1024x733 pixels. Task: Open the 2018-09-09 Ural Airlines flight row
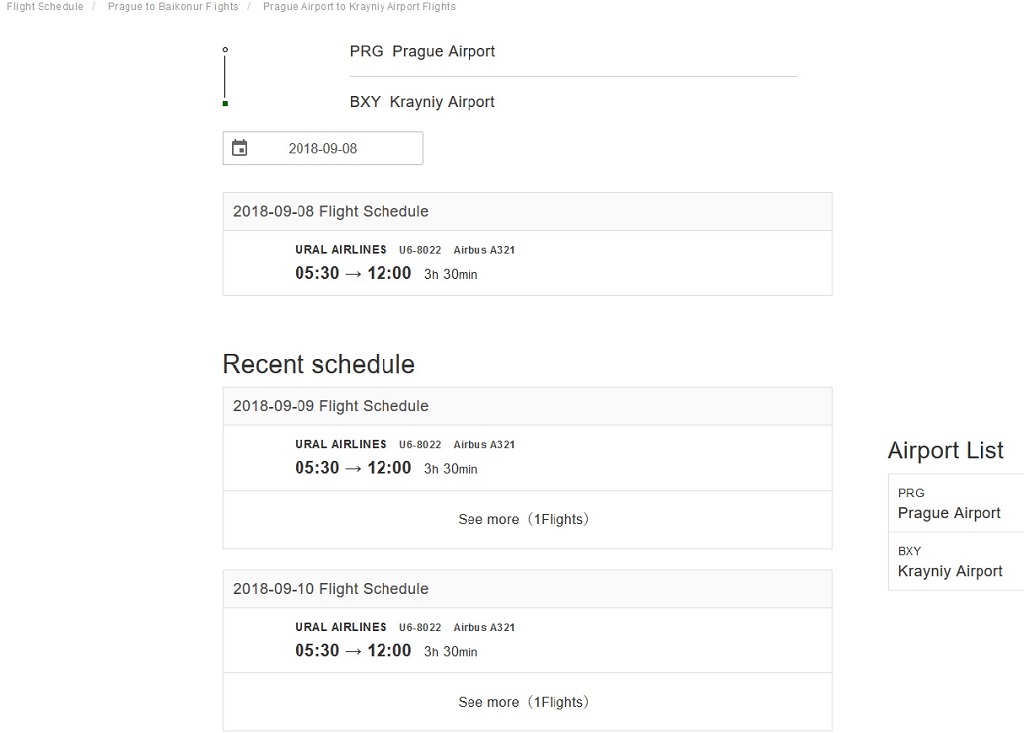pos(527,457)
